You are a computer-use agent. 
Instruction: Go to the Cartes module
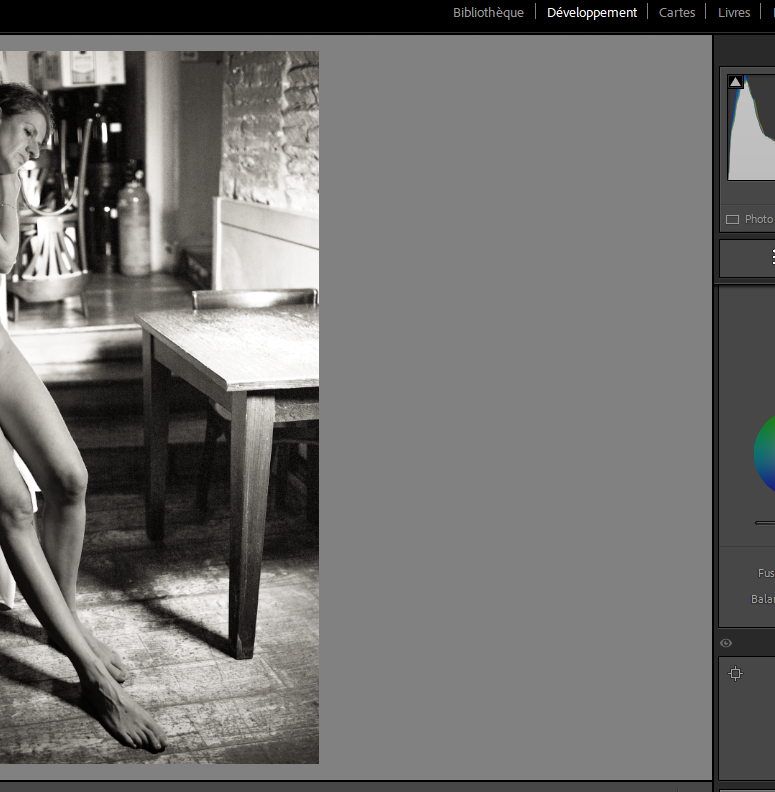tap(677, 13)
